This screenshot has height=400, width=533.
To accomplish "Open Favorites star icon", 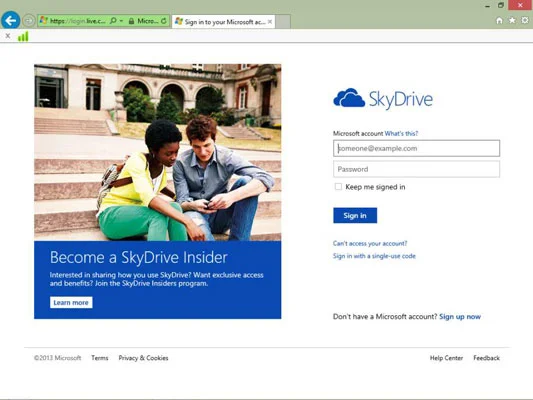I will 512,20.
